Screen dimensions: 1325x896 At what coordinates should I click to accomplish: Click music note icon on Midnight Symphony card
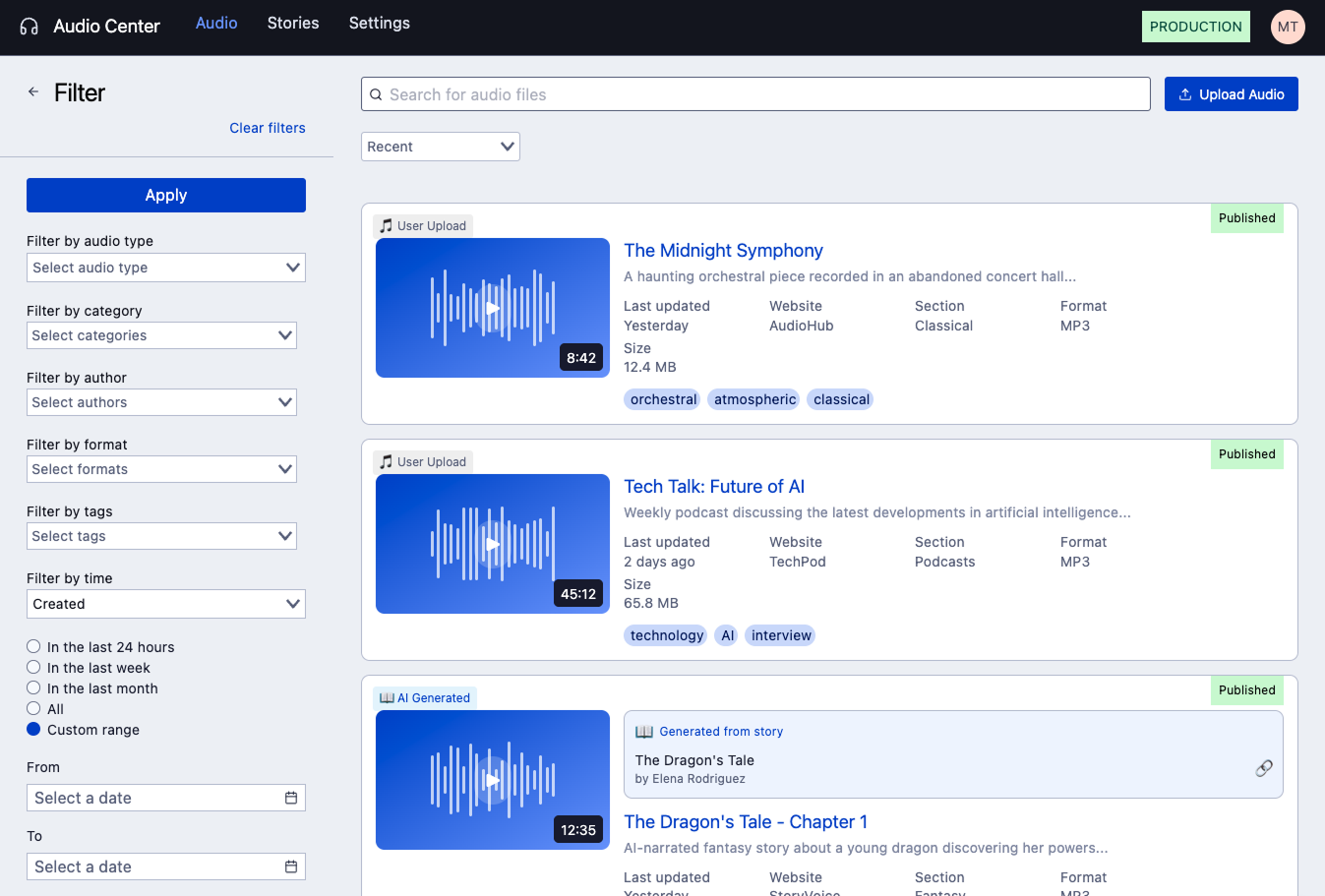(387, 225)
